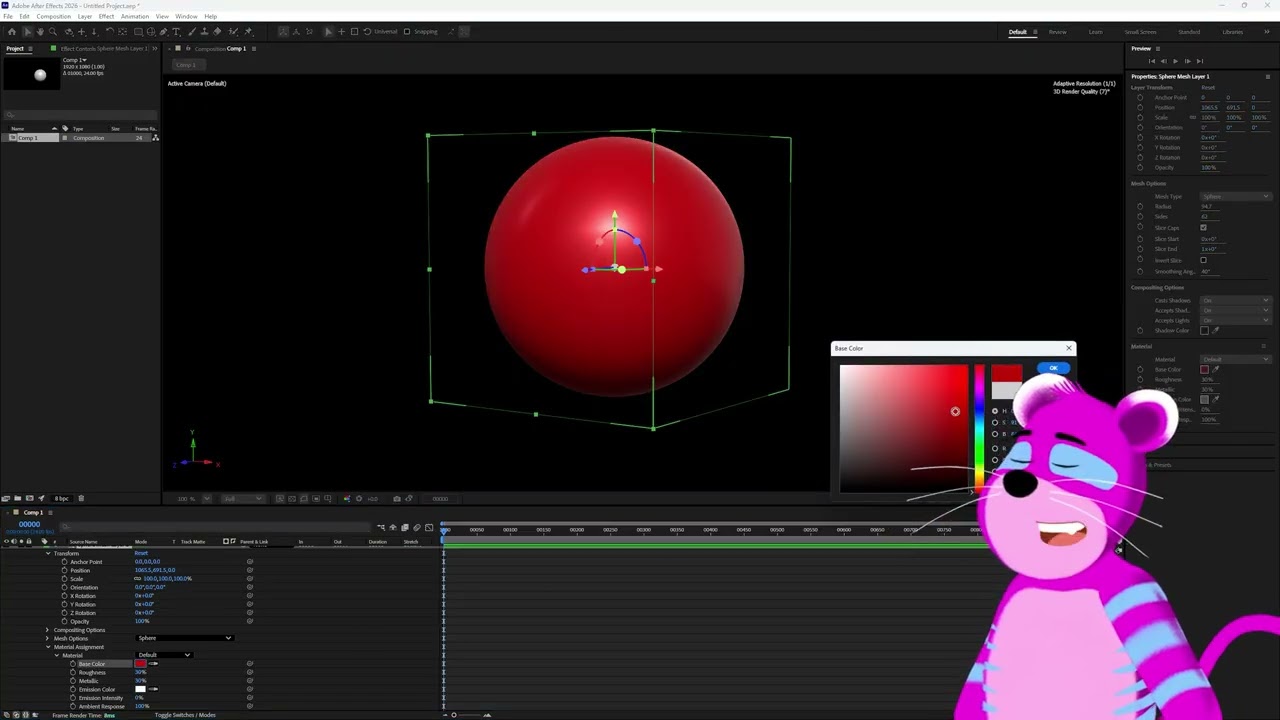
Task: Toggle Radius stopwatch in Properties panel
Action: [1140, 206]
